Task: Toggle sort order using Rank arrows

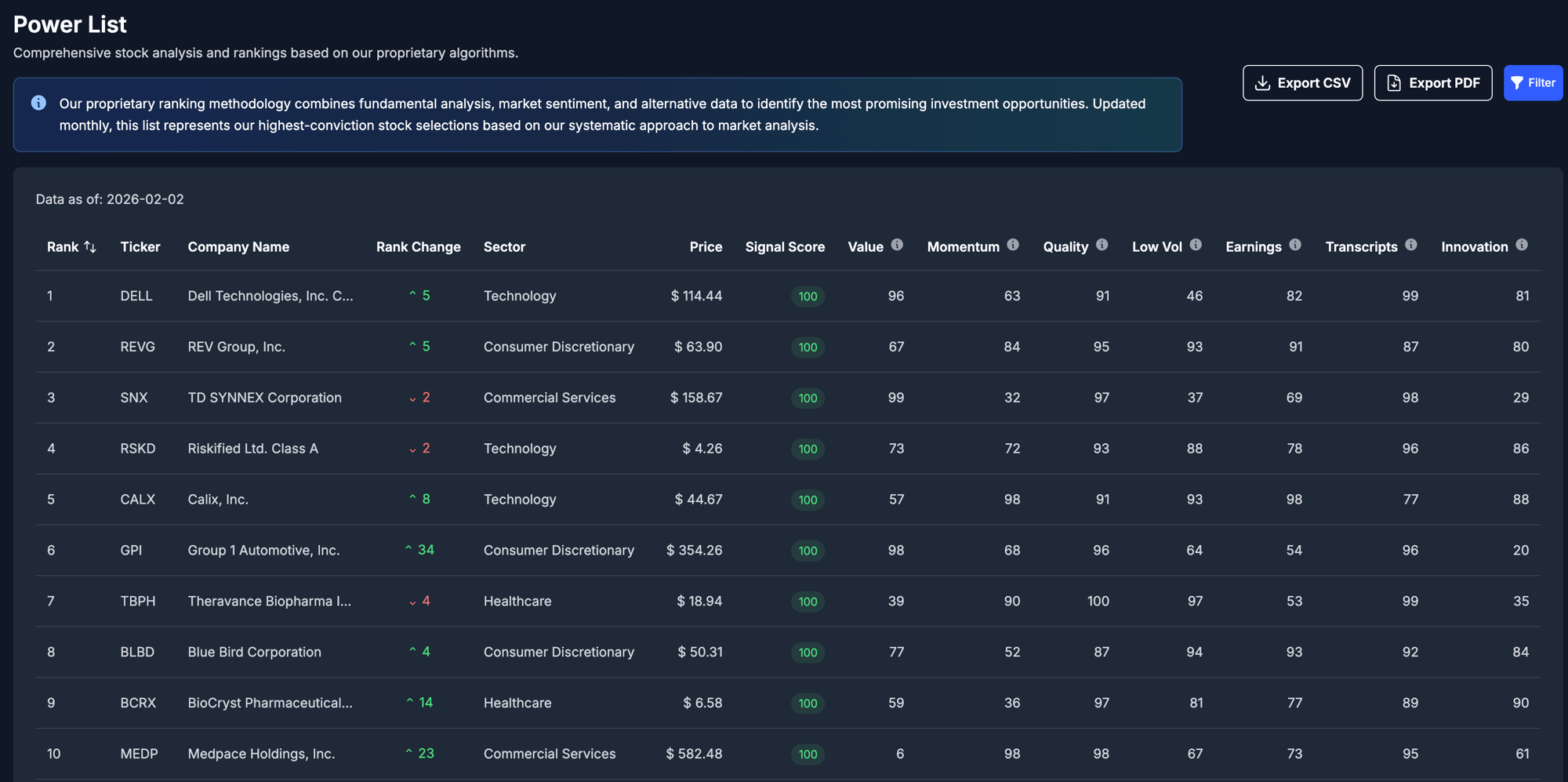Action: 90,247
